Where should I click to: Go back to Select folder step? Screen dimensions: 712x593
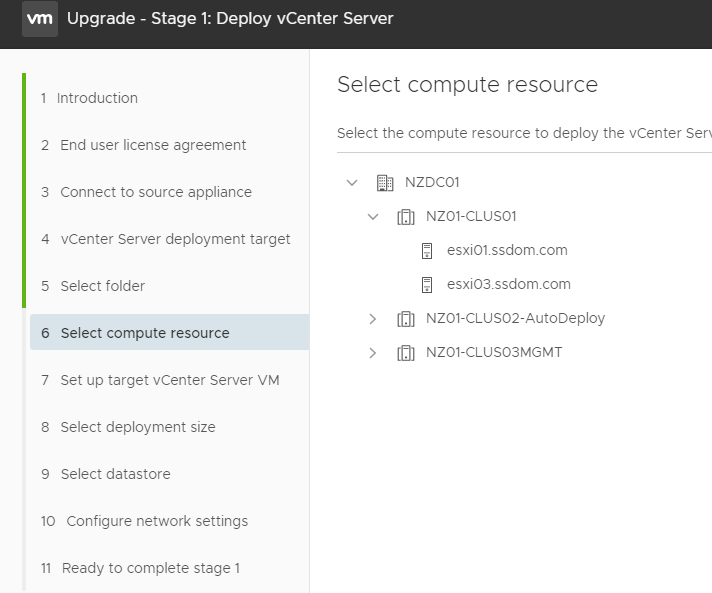pyautogui.click(x=93, y=286)
